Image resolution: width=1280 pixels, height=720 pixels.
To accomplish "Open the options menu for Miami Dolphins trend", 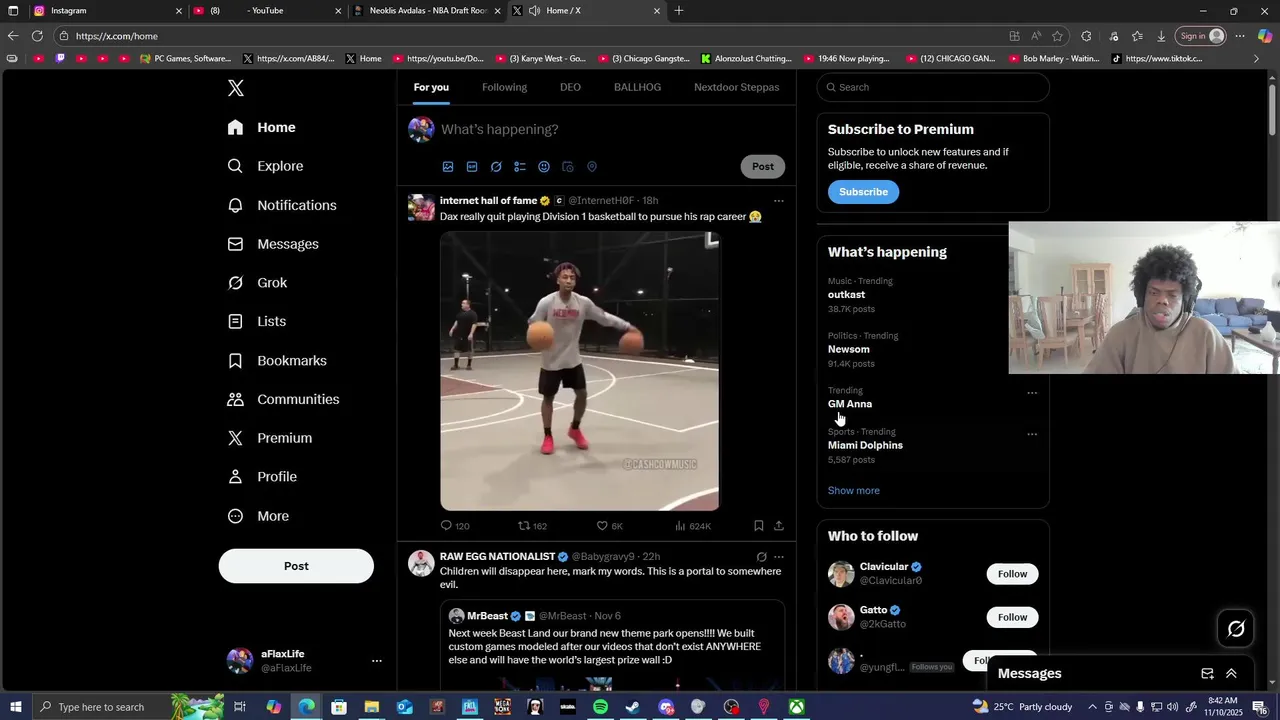I will click(x=1032, y=434).
